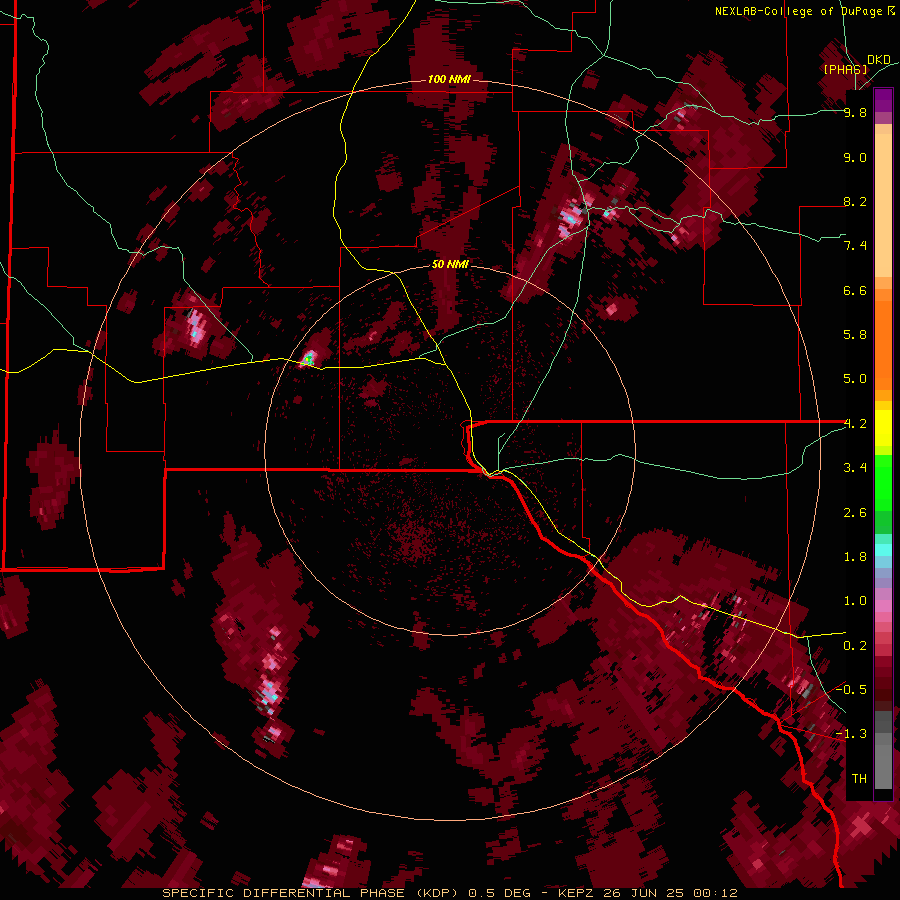Click the 9.0 value on the color scale
This screenshot has height=900, width=900.
pyautogui.click(x=855, y=157)
